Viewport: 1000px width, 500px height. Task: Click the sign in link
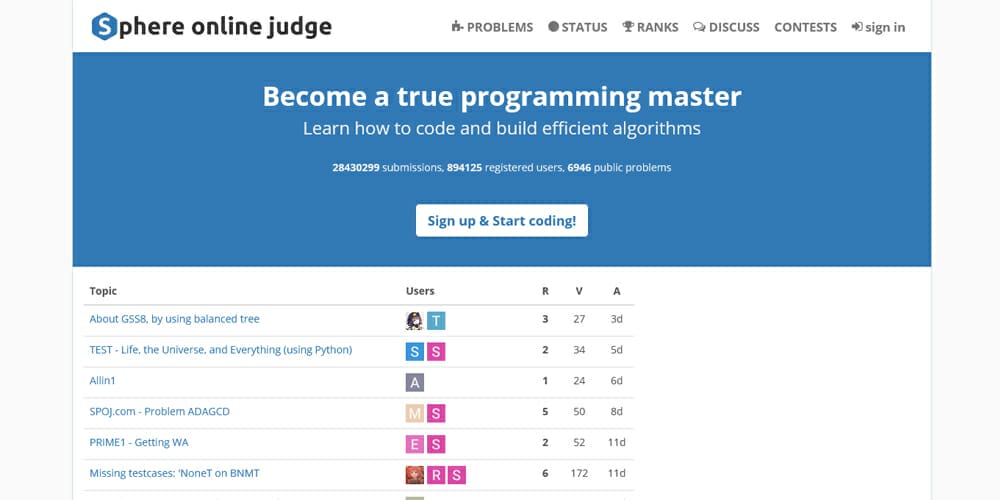point(878,27)
